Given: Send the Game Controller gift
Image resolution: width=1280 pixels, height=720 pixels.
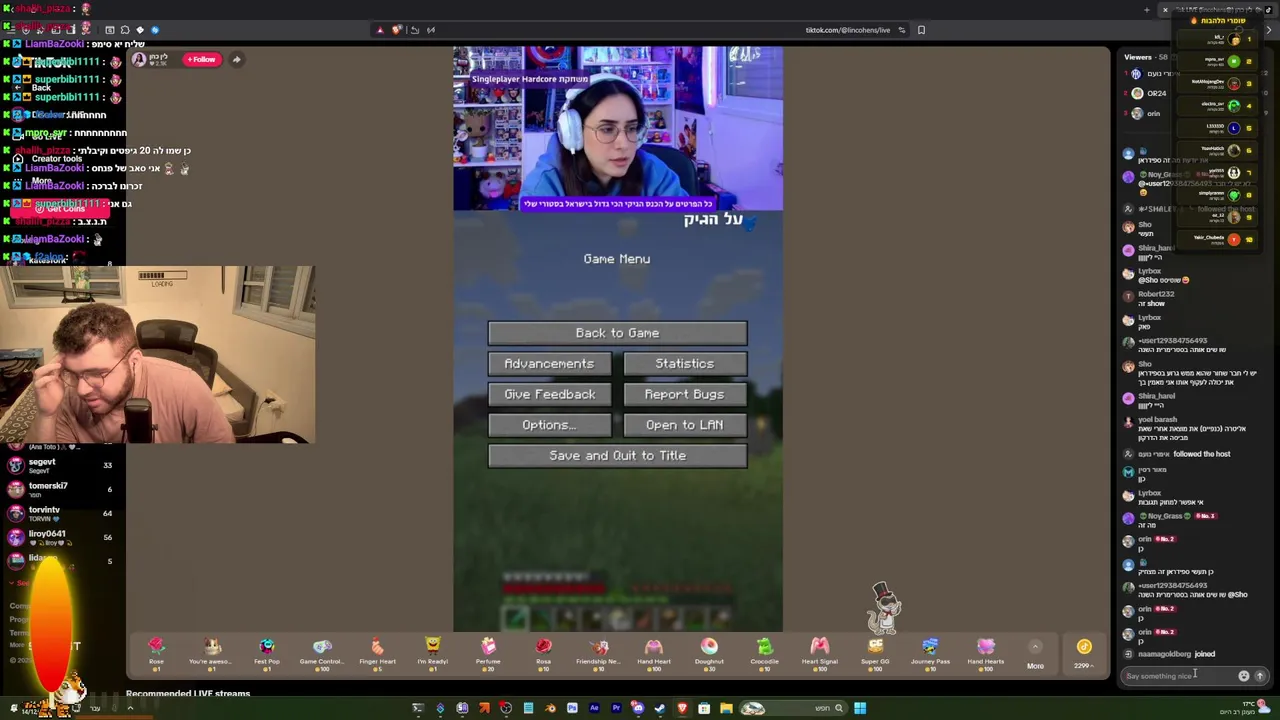Looking at the screenshot, I should tap(322, 652).
